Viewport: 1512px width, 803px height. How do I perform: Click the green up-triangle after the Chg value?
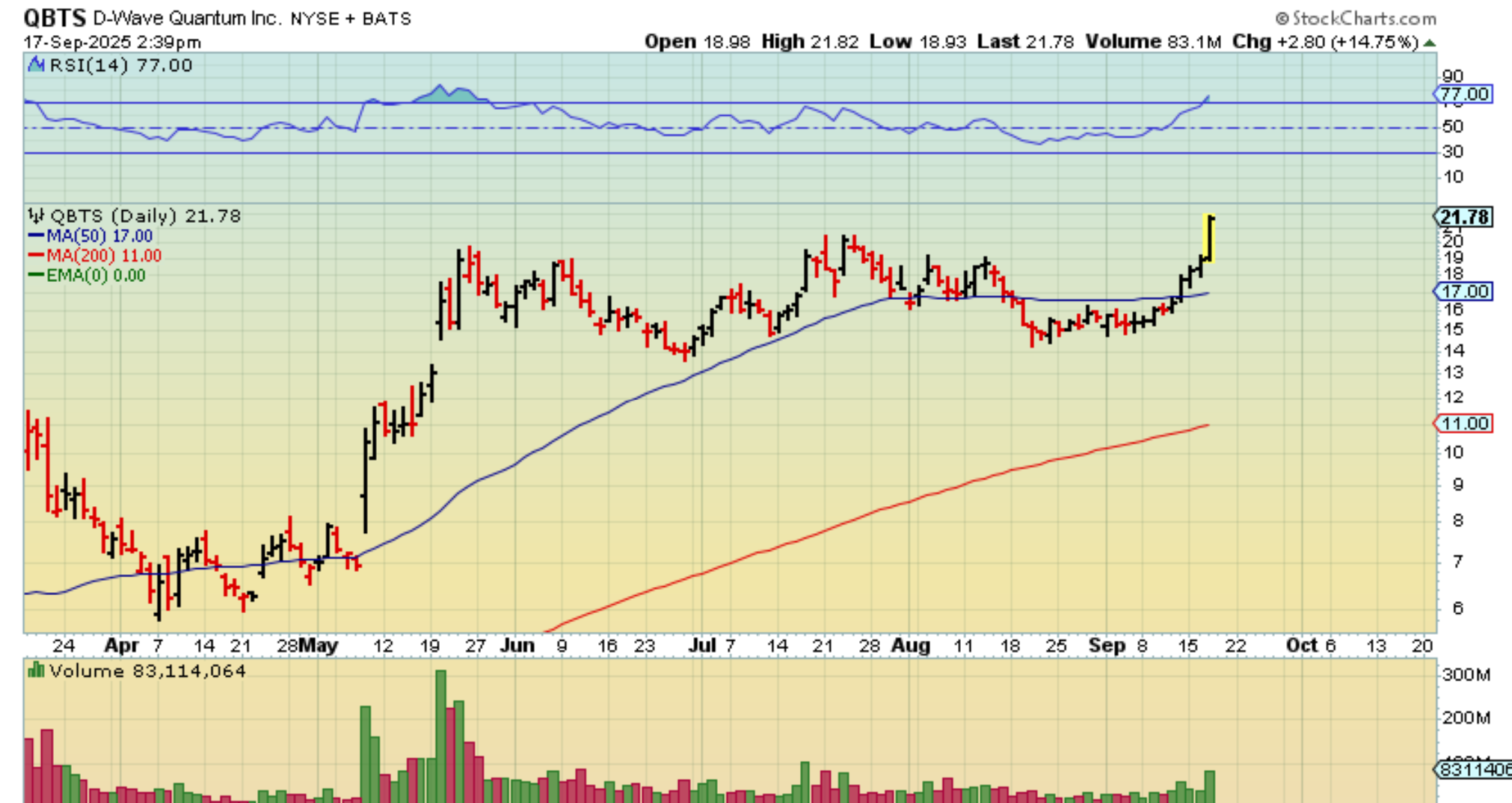(x=1429, y=43)
